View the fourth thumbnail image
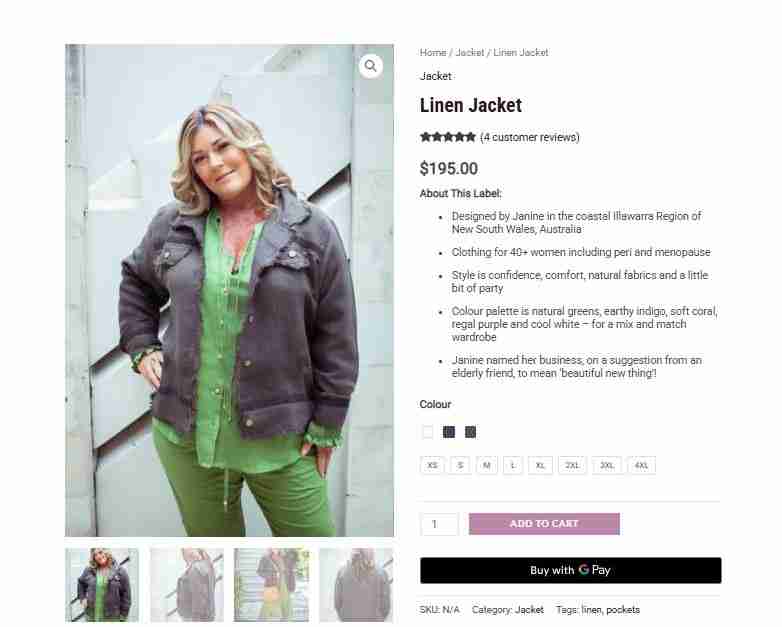782x627 pixels. click(x=356, y=585)
